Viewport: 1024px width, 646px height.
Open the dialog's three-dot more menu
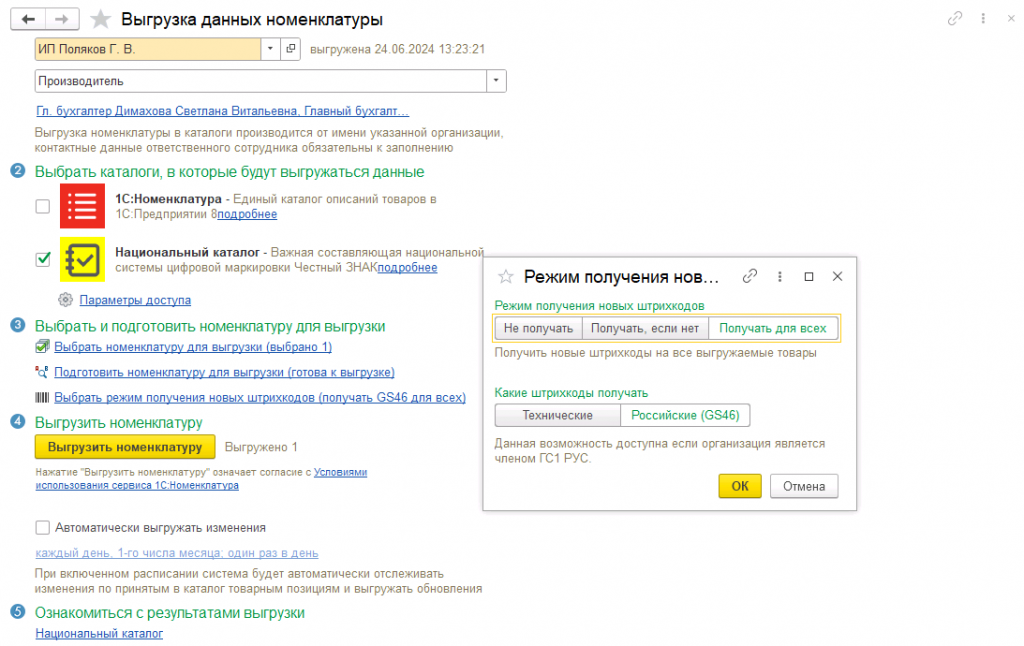[x=780, y=277]
